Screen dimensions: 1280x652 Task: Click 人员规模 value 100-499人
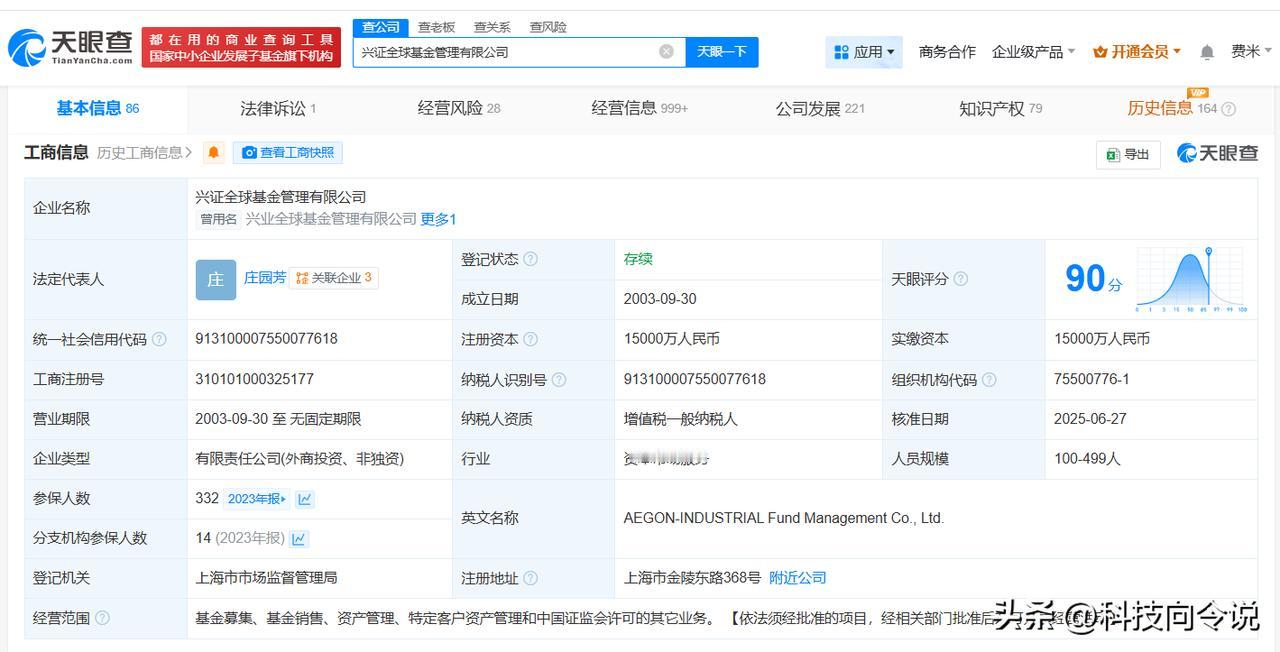(1088, 459)
